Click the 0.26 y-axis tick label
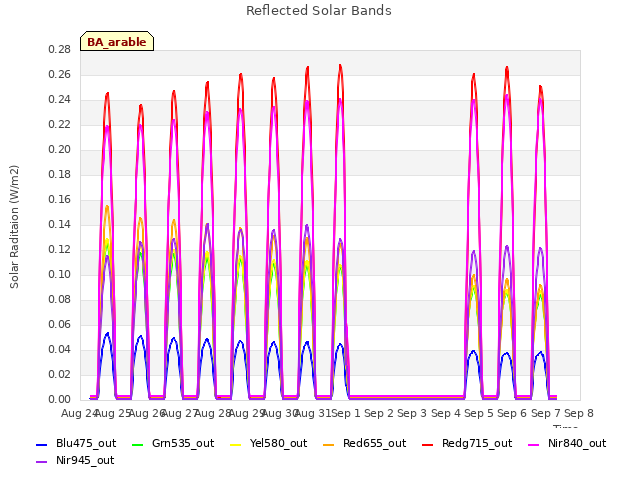The image size is (640, 480). pos(60,74)
